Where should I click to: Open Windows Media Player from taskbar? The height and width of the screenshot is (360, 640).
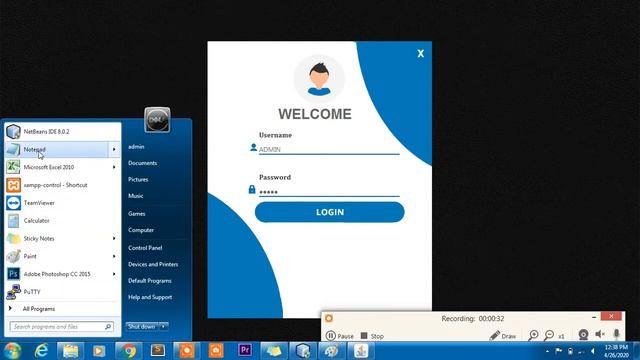point(99,351)
